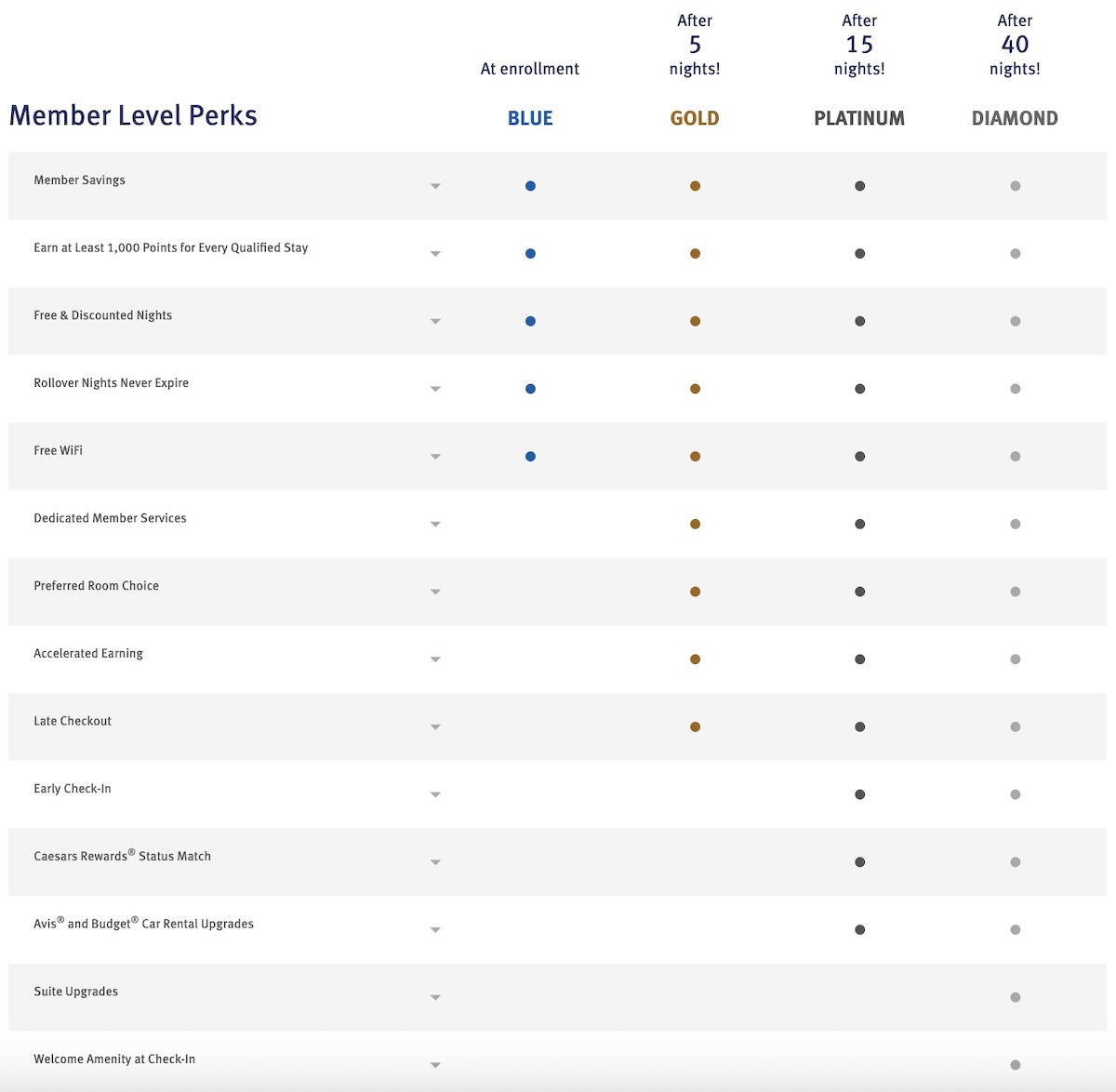Click the platinum dot for Early Check-In
This screenshot has height=1092, width=1116.
pos(859,794)
